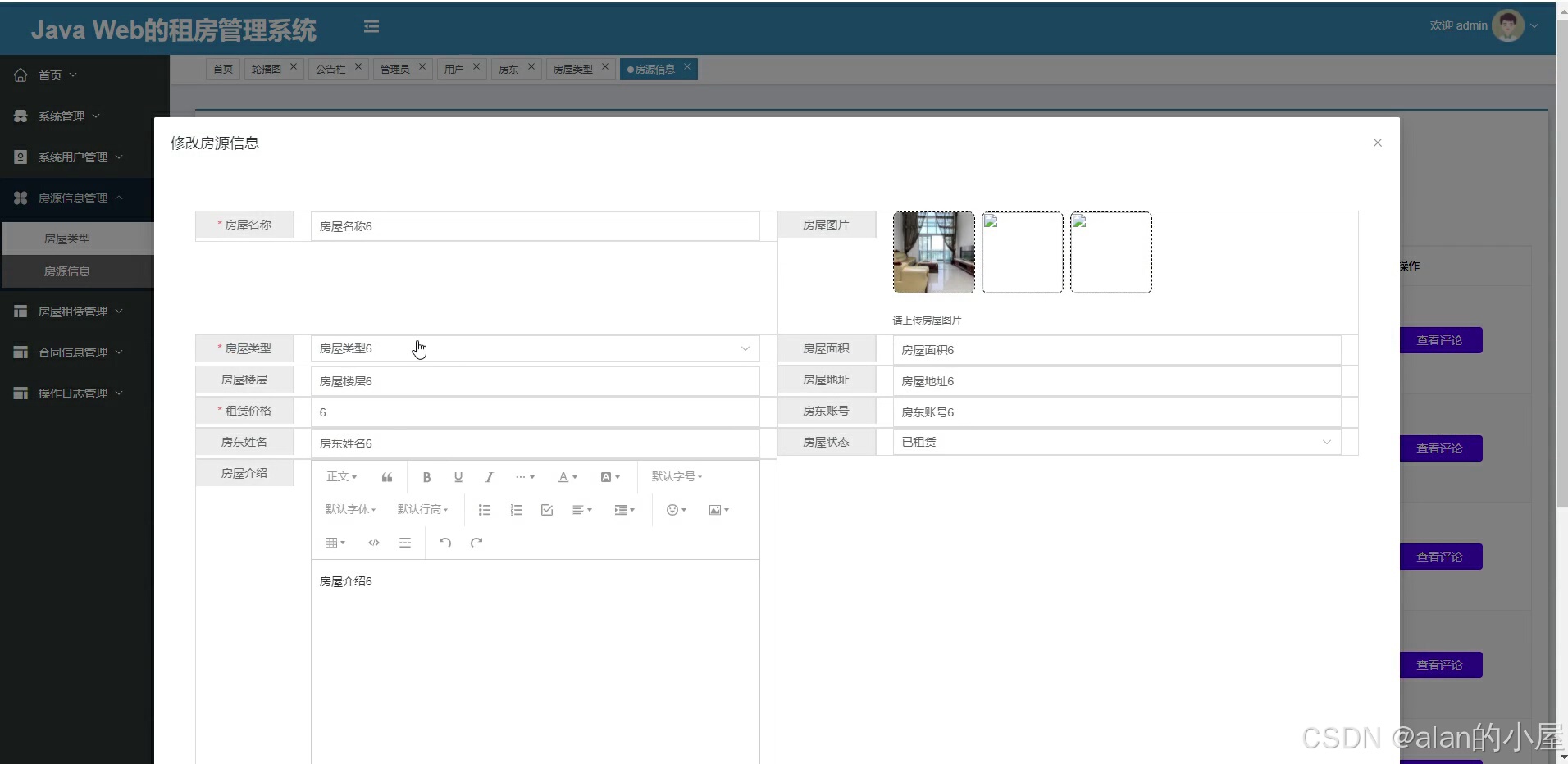Focus the 租赁价格 input field
This screenshot has width=1568, height=764.
535,412
